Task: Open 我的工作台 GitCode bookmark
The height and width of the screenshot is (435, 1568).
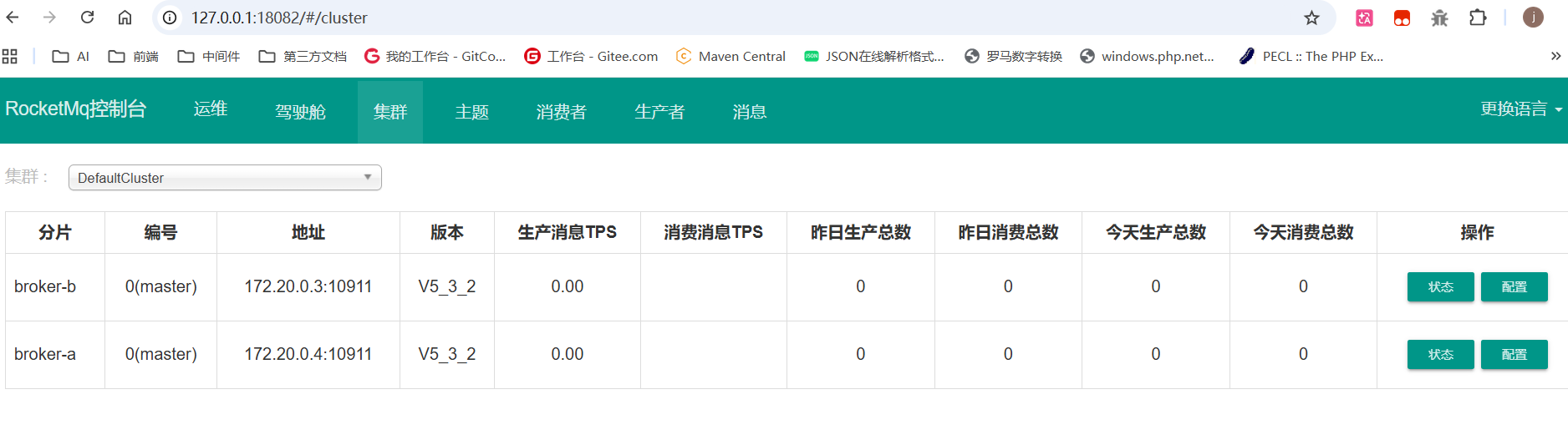Action: point(435,56)
